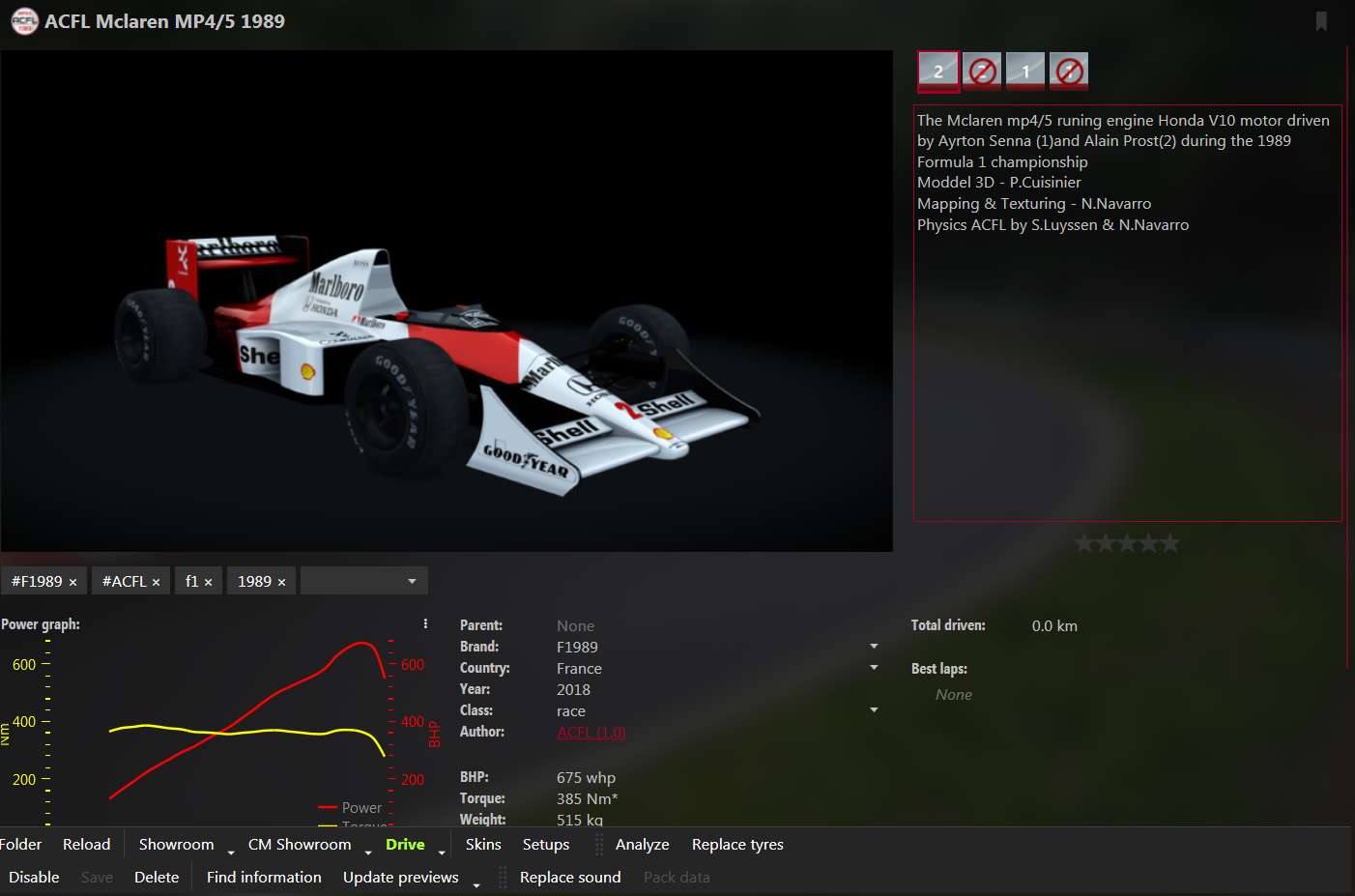
Task: Click inside the car description text box
Action: (1127, 367)
